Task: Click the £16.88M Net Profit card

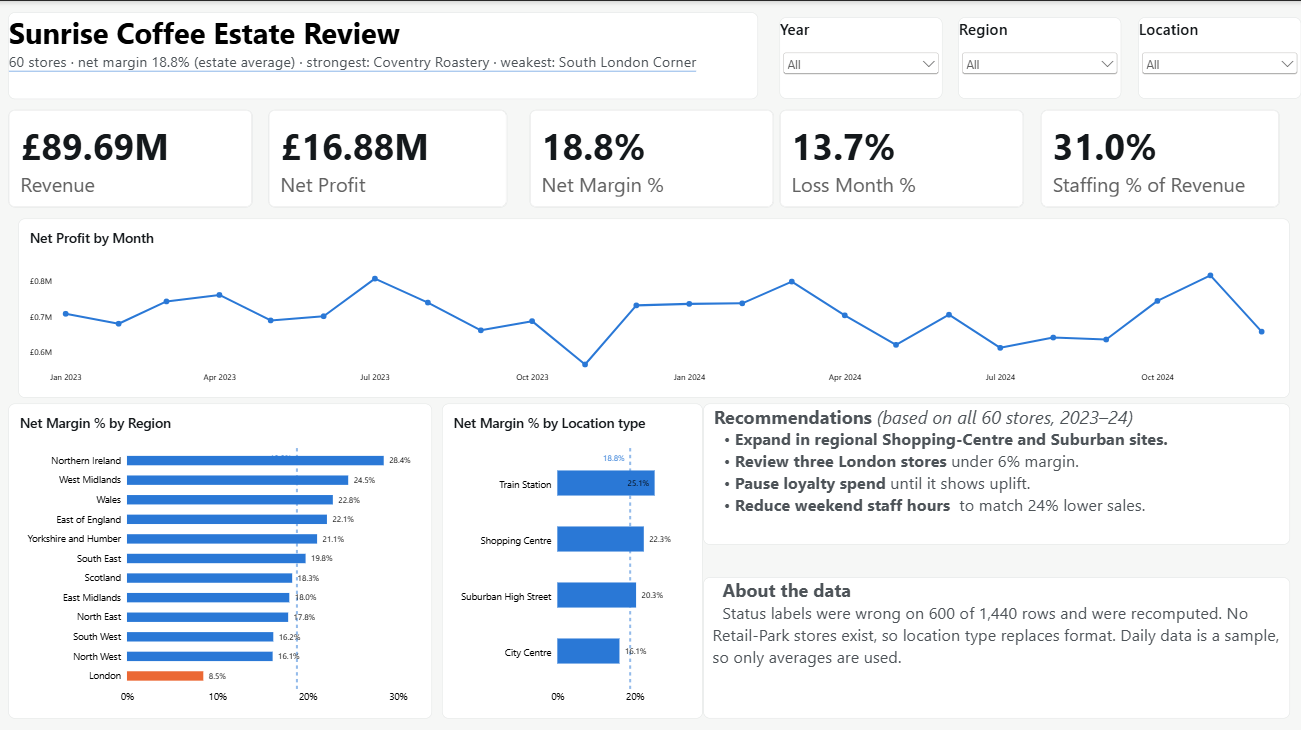Action: (387, 158)
